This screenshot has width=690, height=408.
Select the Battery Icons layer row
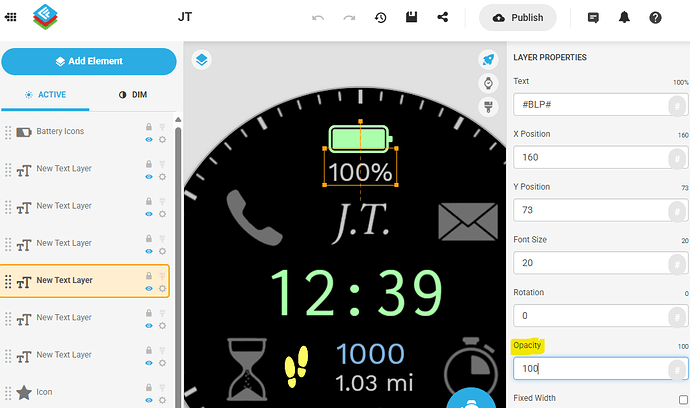pos(85,132)
